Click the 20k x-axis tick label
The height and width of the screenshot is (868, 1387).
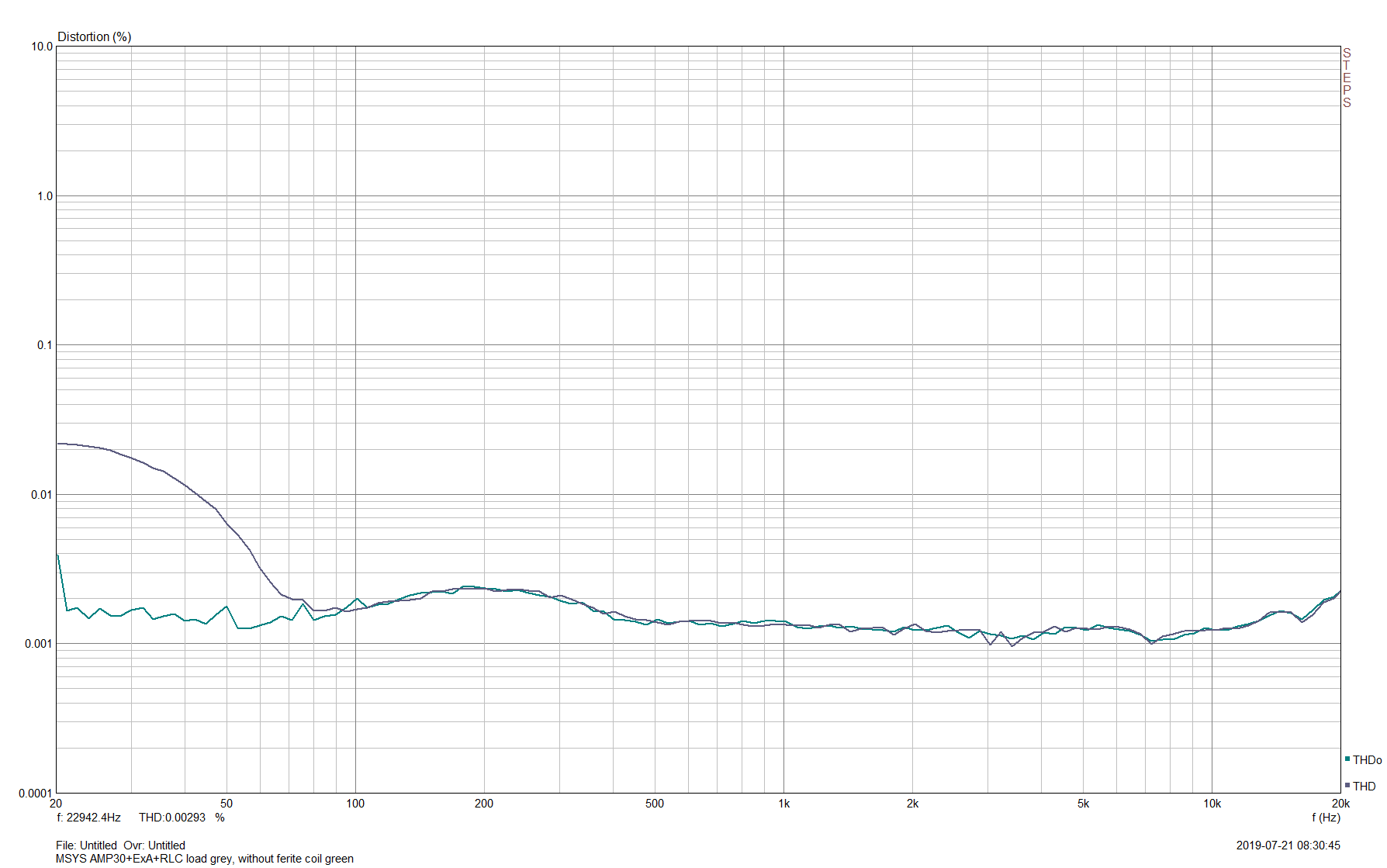[1340, 804]
